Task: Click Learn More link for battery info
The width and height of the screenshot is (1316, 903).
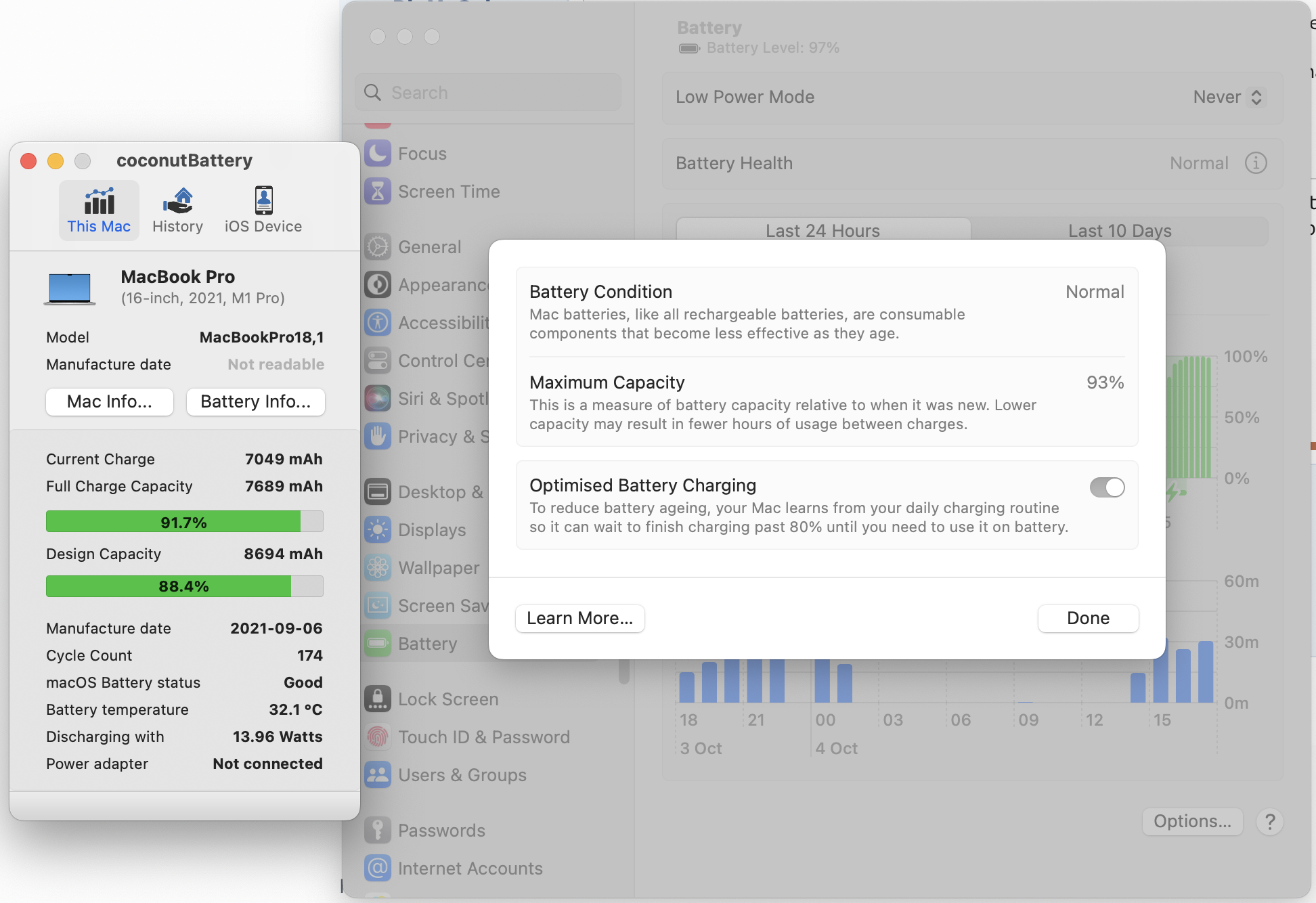Action: coord(579,617)
